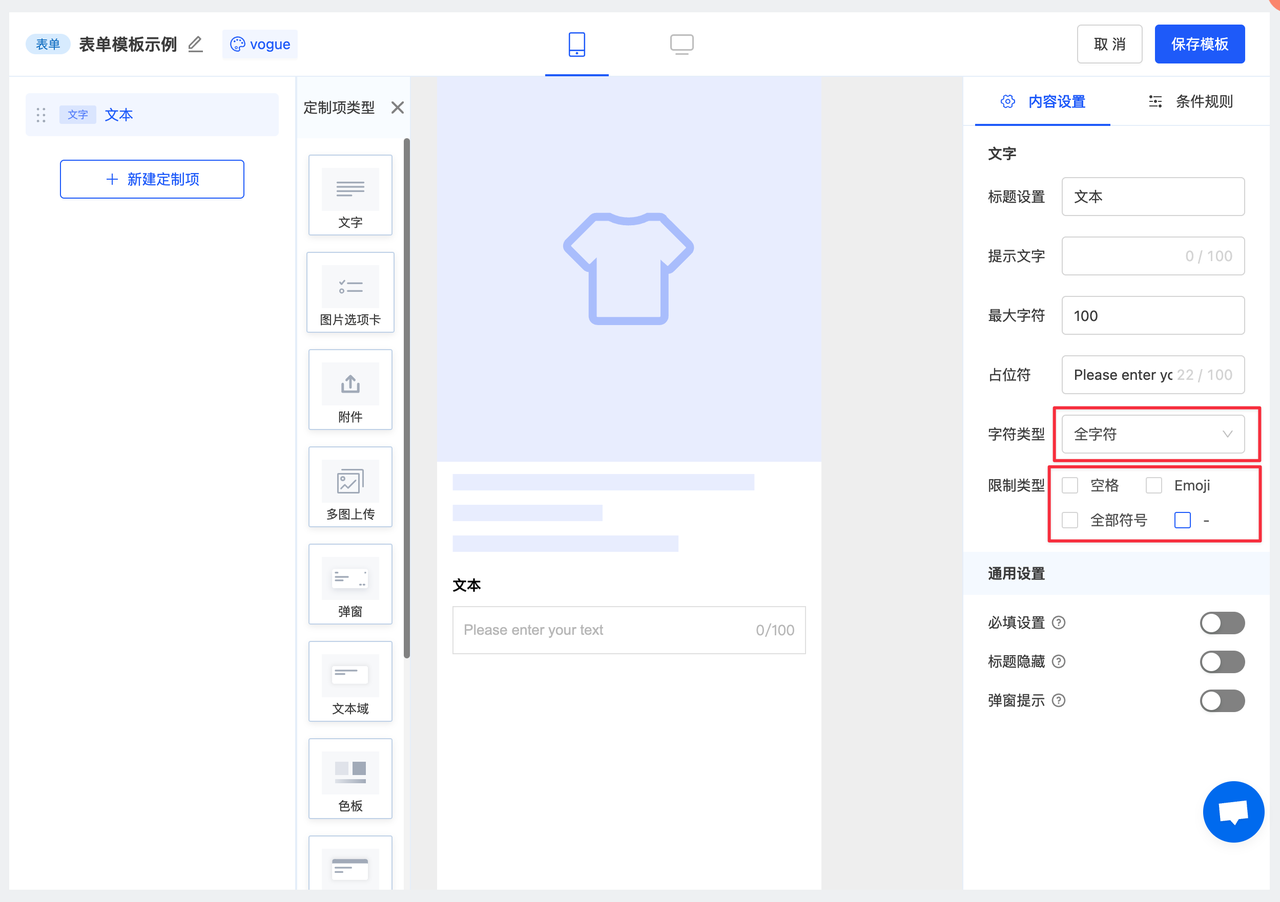The image size is (1280, 902).
Task: Click the T-shirt product placeholder image
Action: click(x=629, y=268)
